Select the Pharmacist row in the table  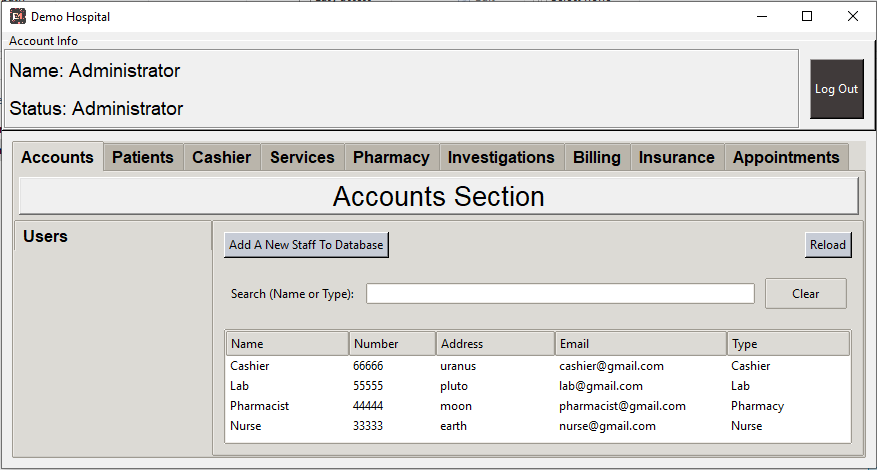pyautogui.click(x=537, y=406)
